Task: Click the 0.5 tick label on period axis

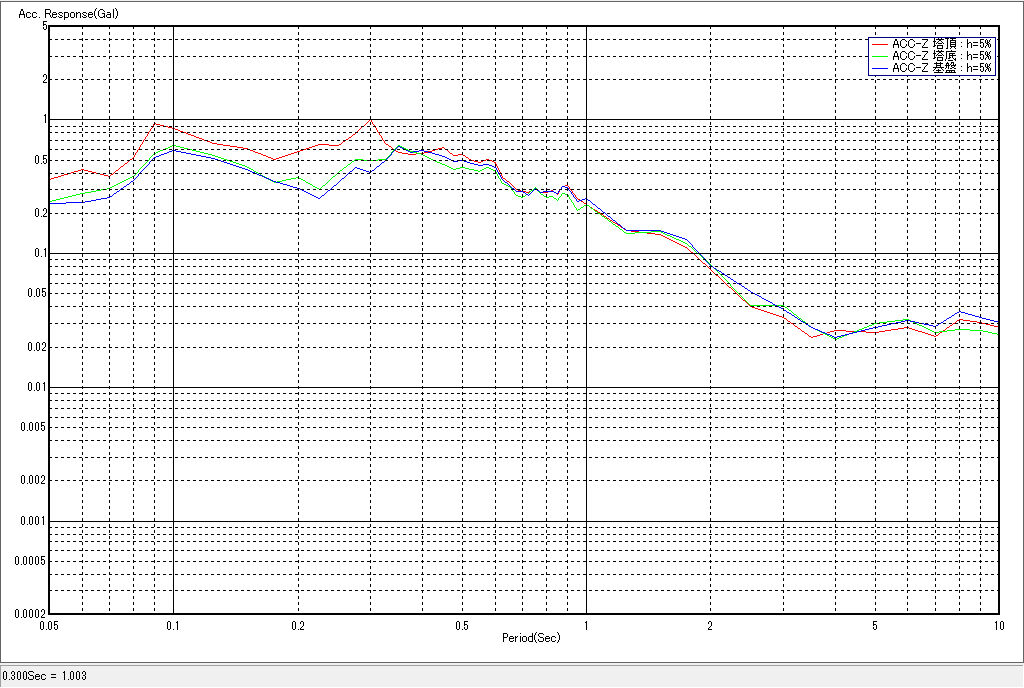Action: tap(462, 625)
